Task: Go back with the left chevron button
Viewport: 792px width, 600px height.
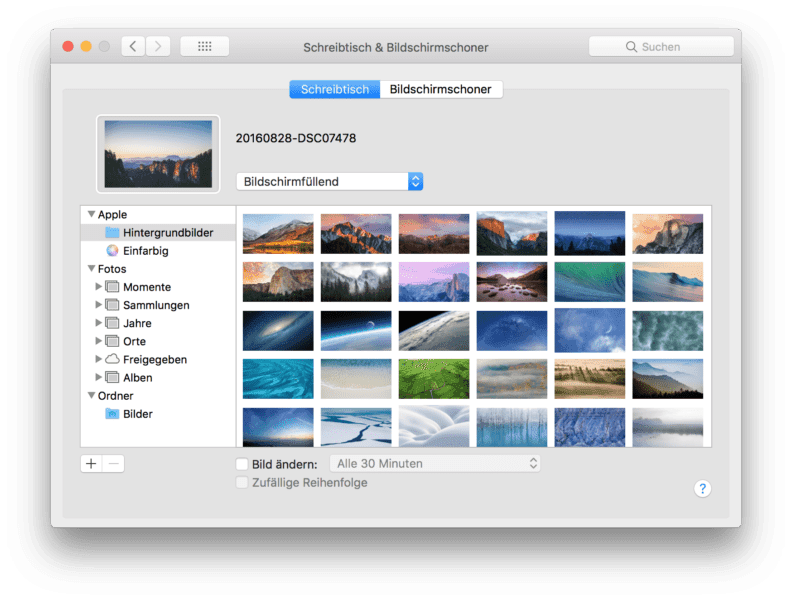Action: pos(133,46)
